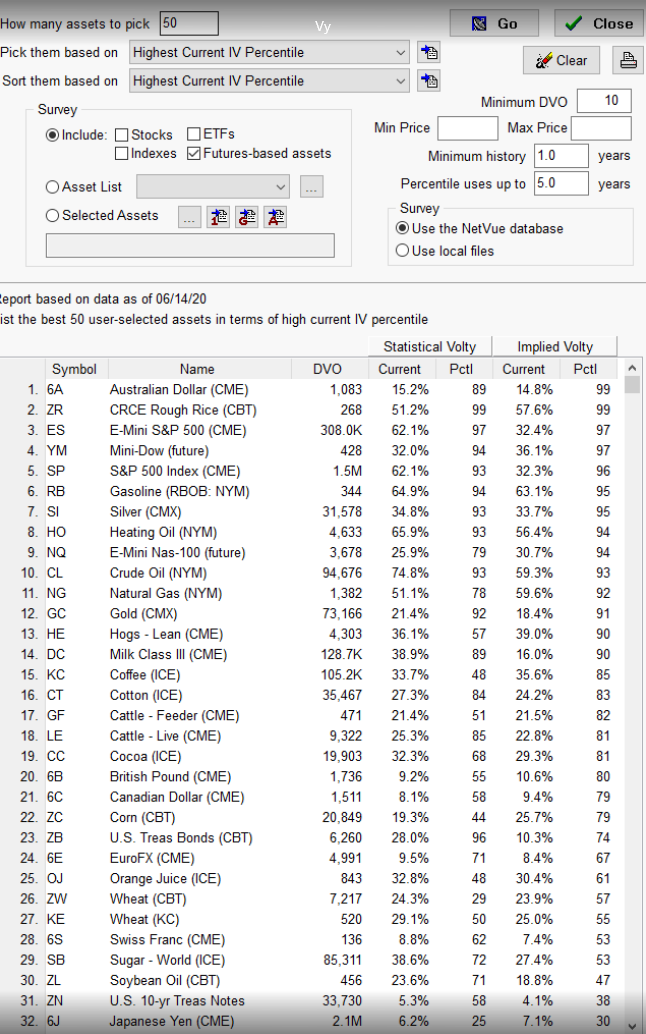Click the icon beside the Pick criteria dropdown
Viewport: 646px width, 1034px height.
pyautogui.click(x=429, y=53)
